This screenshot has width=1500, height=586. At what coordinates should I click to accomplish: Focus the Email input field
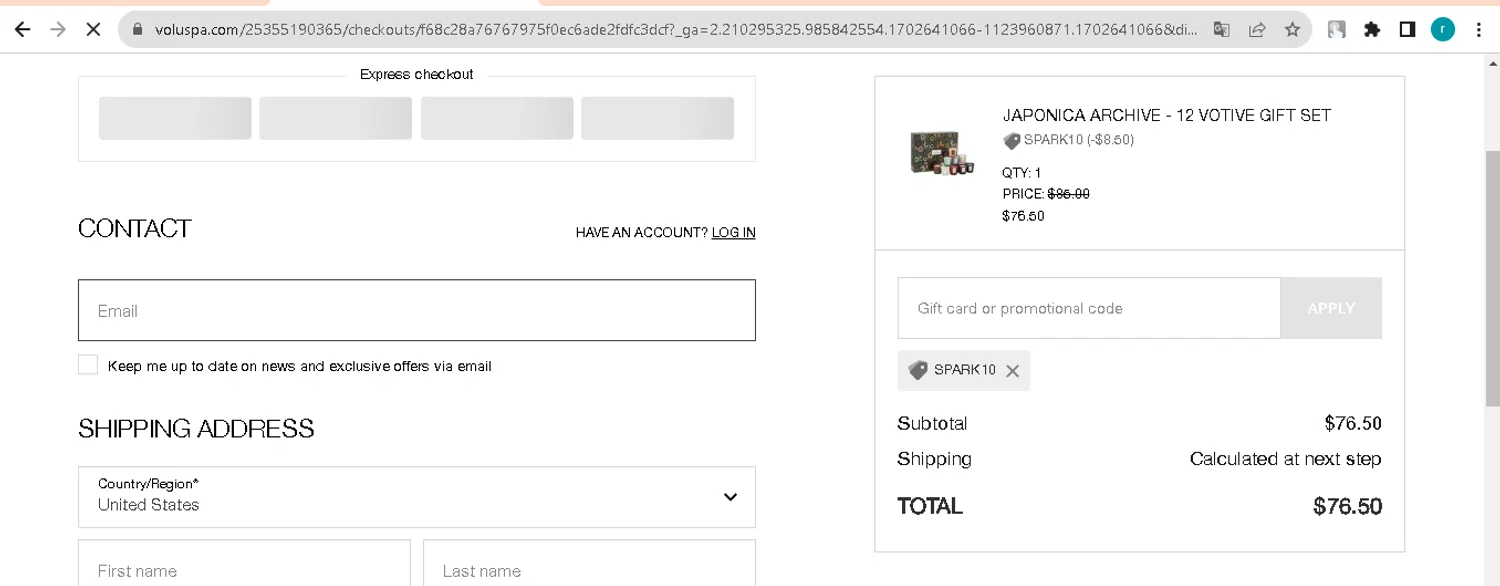pyautogui.click(x=416, y=310)
